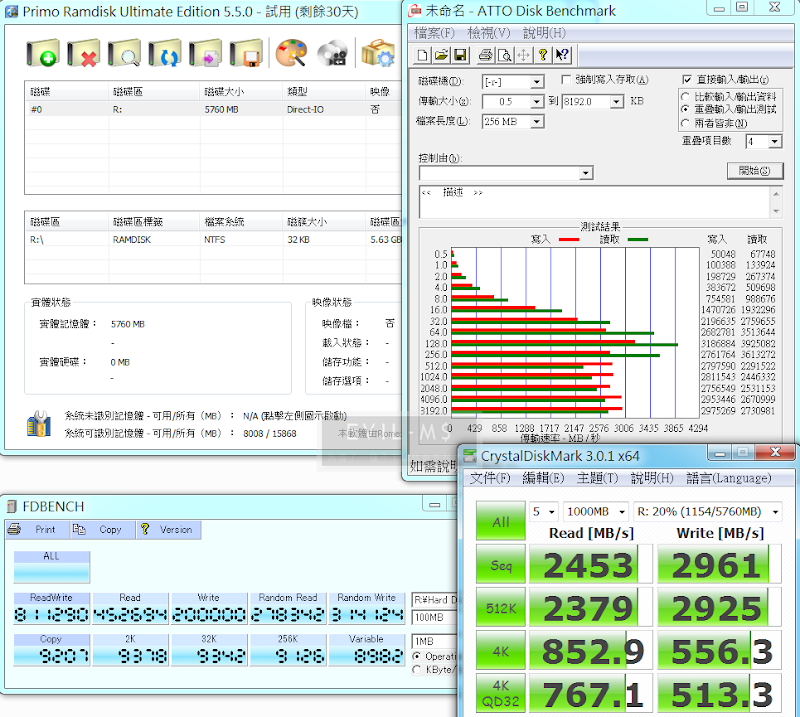Click the CrystalDiskMark title bar app icon
The image size is (800, 717).
(x=470, y=456)
